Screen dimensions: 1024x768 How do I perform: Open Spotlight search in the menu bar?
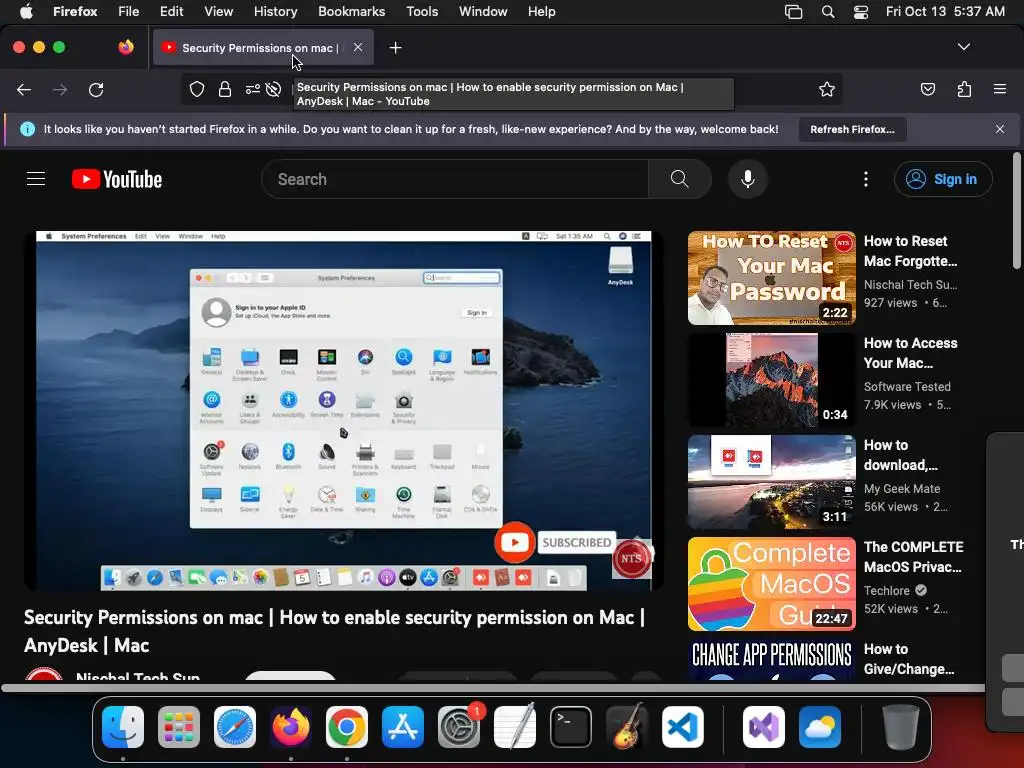(827, 11)
